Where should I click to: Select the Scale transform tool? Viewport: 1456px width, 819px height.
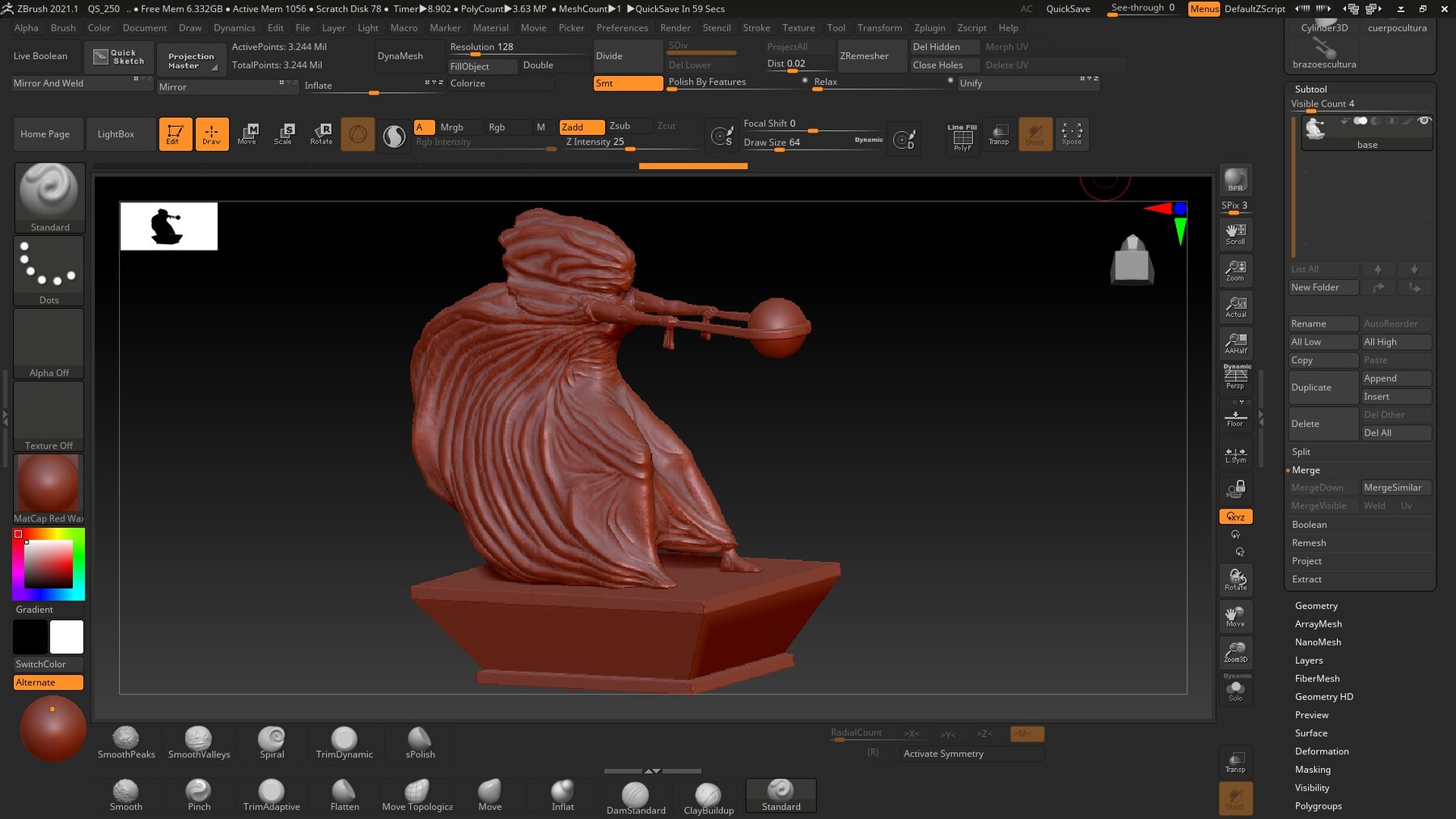click(283, 133)
